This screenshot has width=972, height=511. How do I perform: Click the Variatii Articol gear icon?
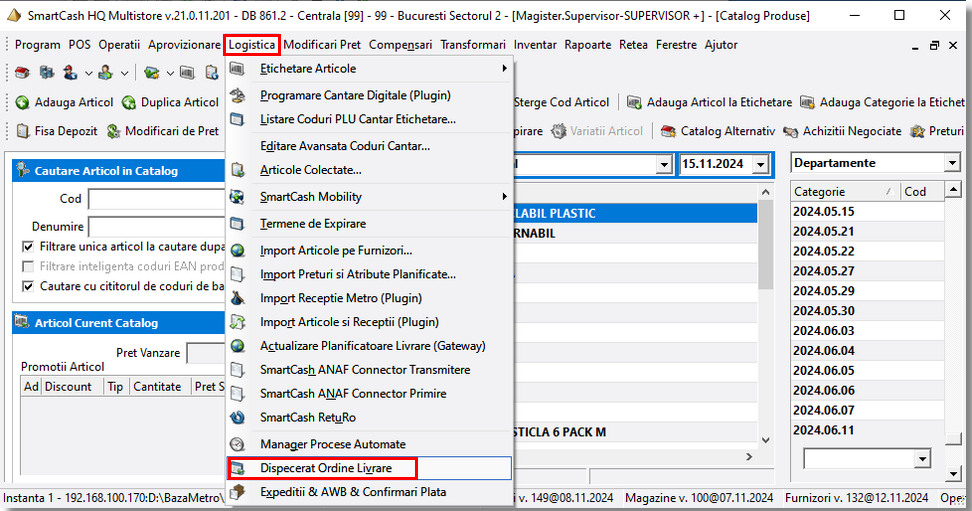559,131
